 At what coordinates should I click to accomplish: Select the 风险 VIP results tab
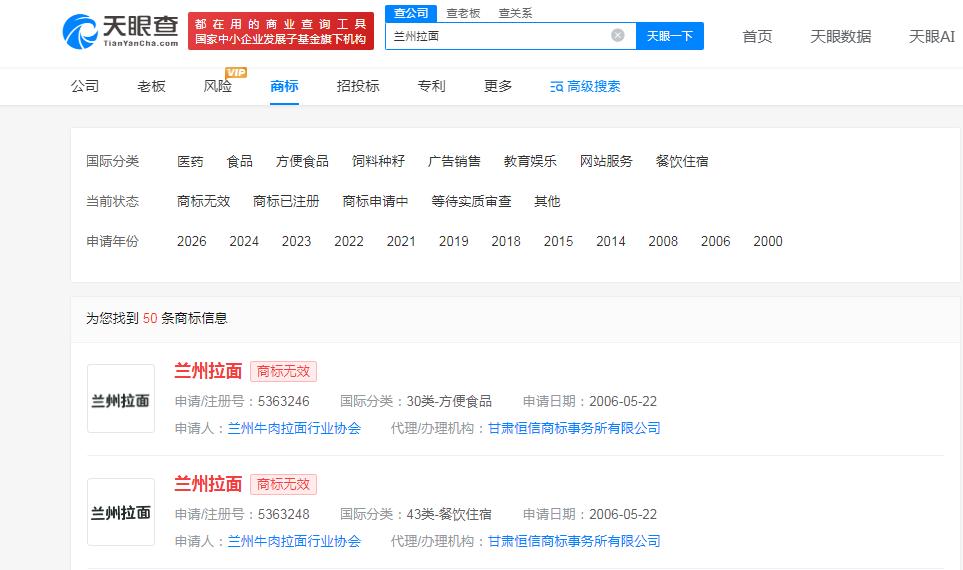click(x=218, y=86)
